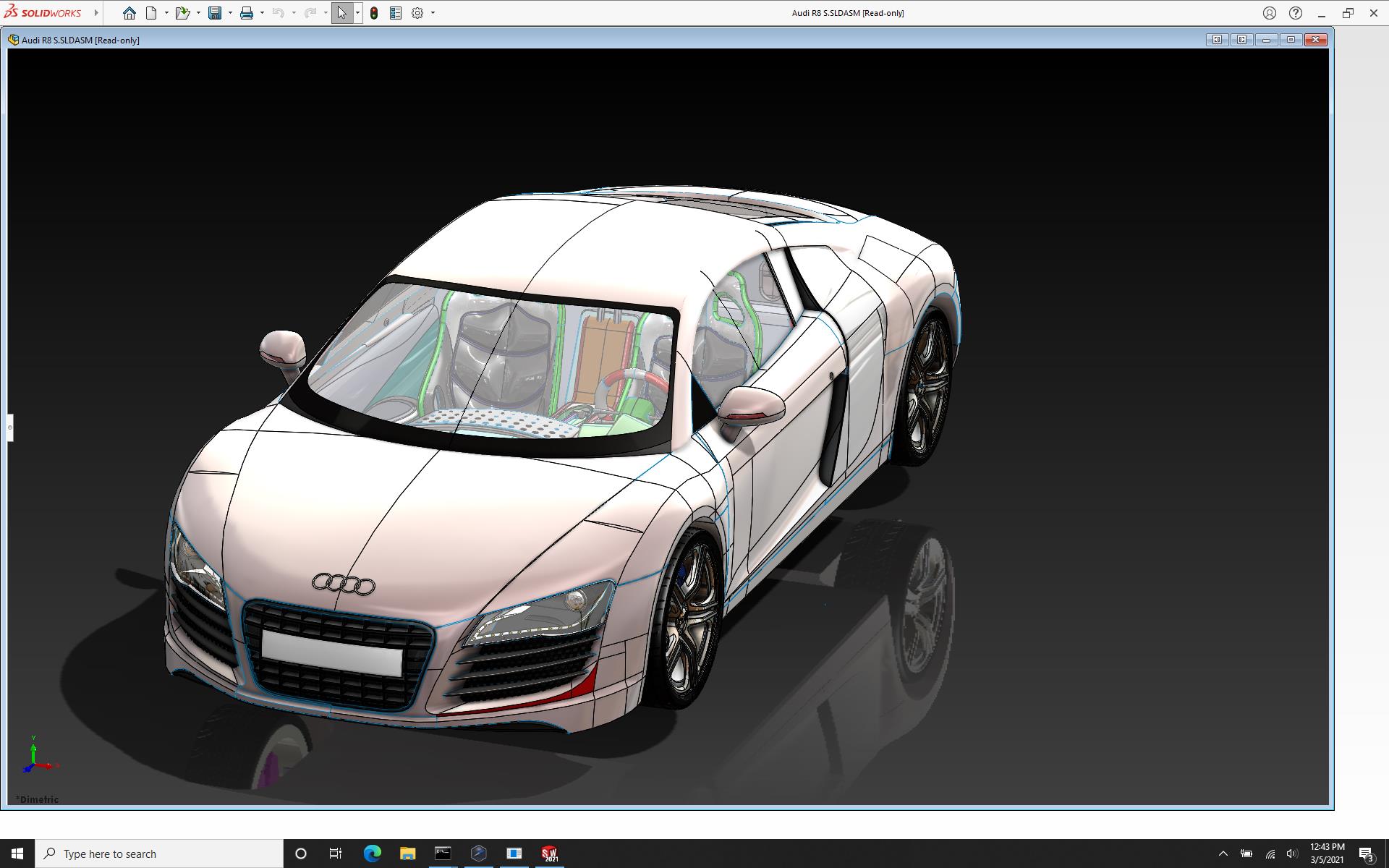1389x868 pixels.
Task: Open SOLIDWORKS 2021 from the taskbar
Action: [550, 854]
